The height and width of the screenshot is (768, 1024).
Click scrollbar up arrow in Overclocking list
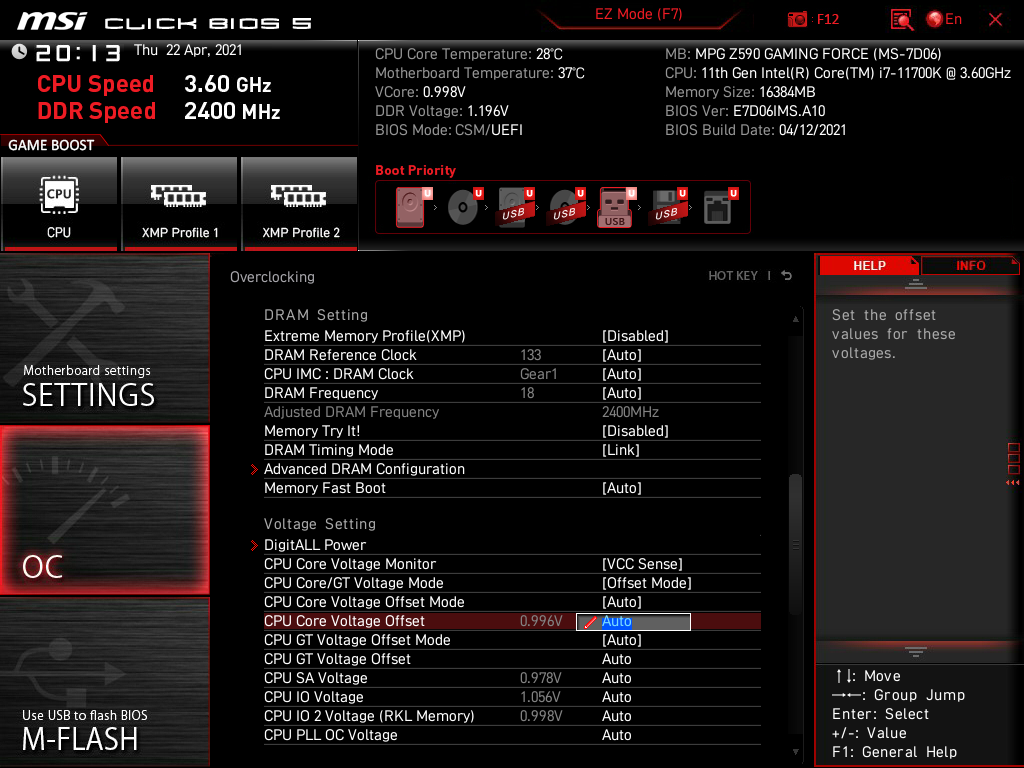click(795, 319)
